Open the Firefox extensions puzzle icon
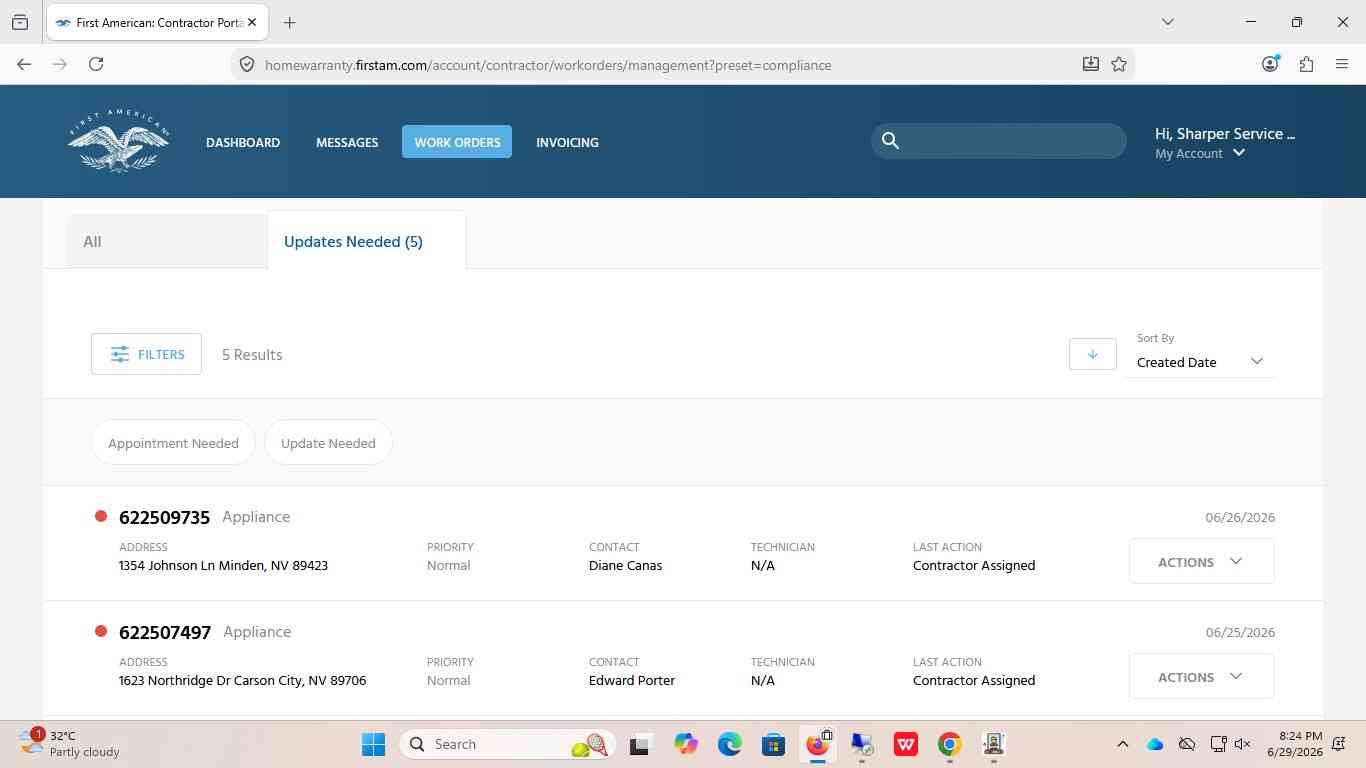1366x768 pixels. [x=1306, y=64]
